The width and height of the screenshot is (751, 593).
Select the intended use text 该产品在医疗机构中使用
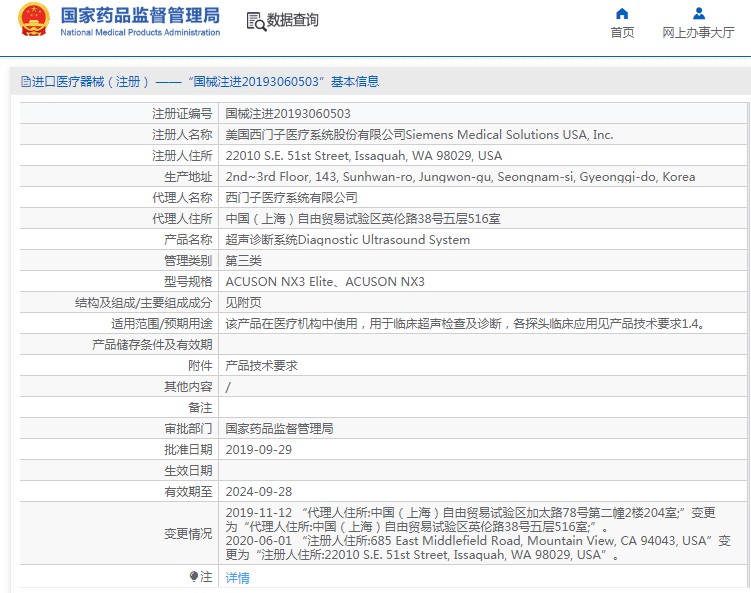pyautogui.click(x=466, y=324)
